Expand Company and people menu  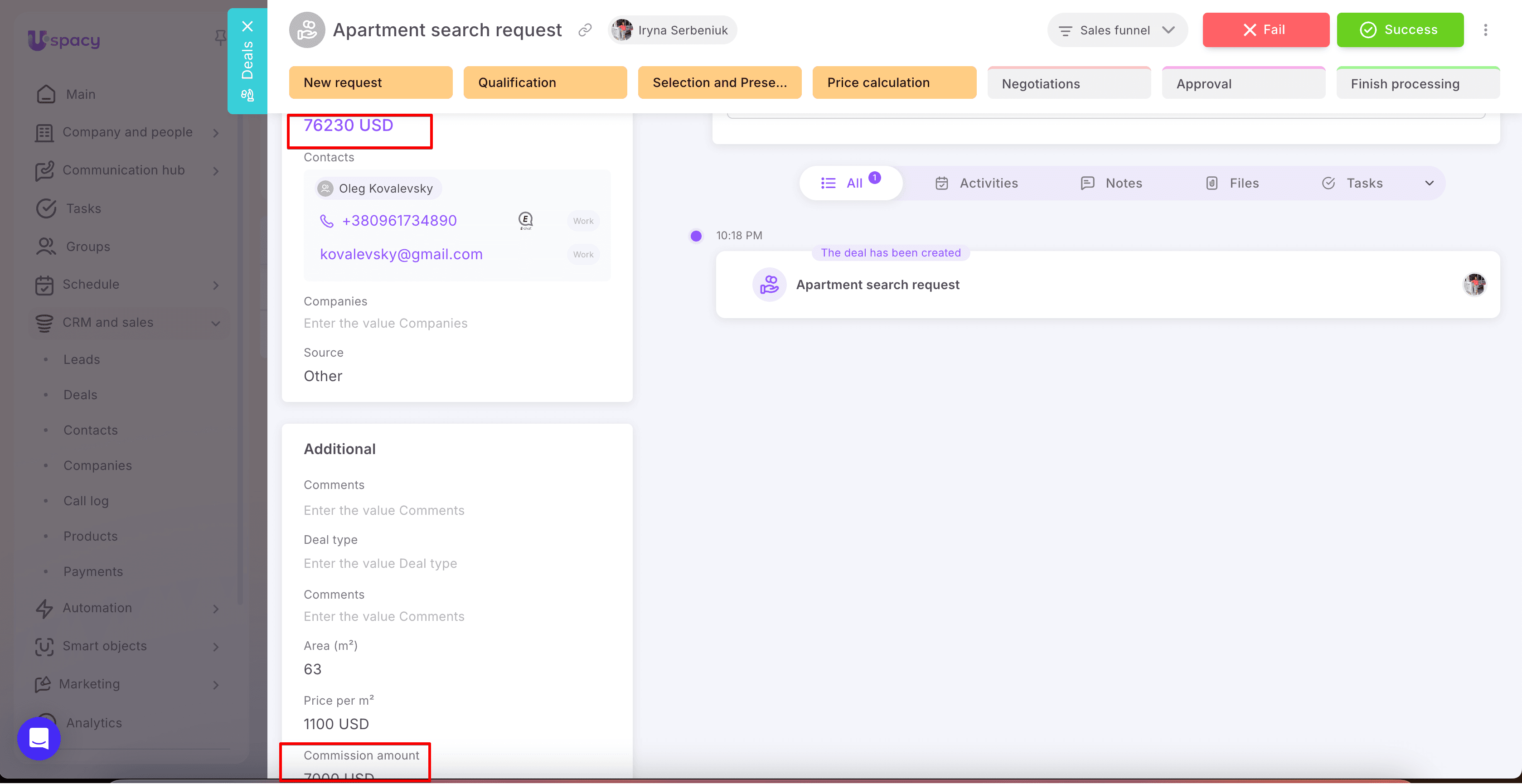127,132
